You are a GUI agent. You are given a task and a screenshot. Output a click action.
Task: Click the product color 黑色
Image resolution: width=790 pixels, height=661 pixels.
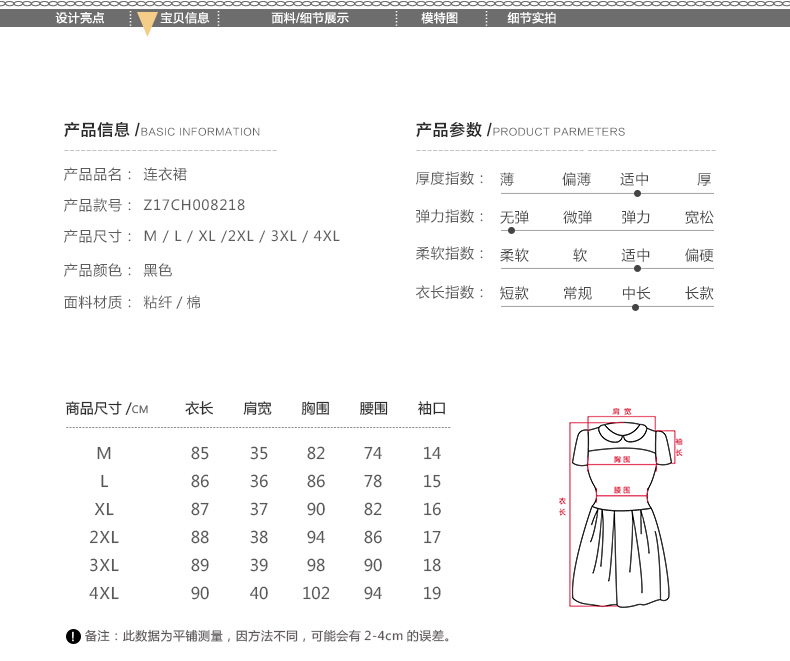[x=158, y=270]
